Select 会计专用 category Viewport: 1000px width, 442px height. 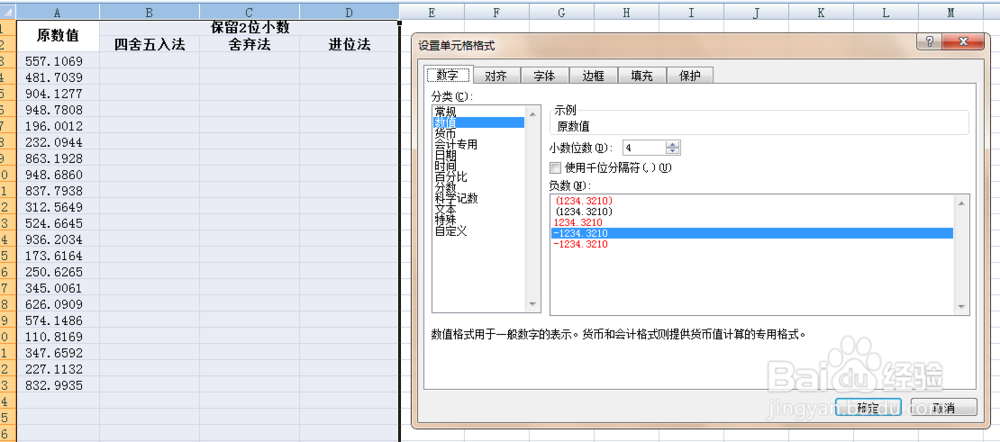tap(478, 145)
